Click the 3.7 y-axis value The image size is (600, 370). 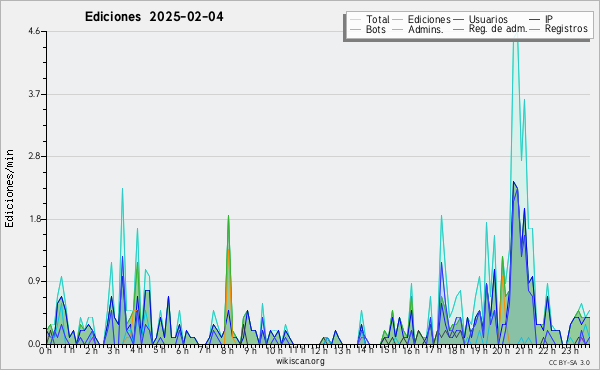click(x=34, y=94)
